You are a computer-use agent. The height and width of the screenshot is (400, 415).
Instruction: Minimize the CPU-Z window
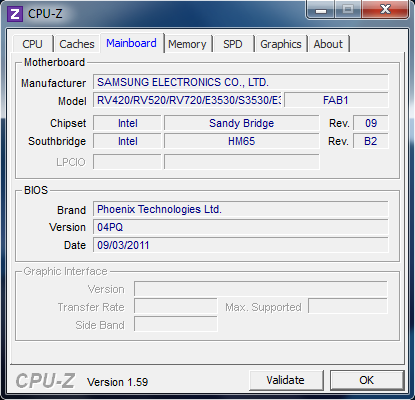click(x=321, y=9)
